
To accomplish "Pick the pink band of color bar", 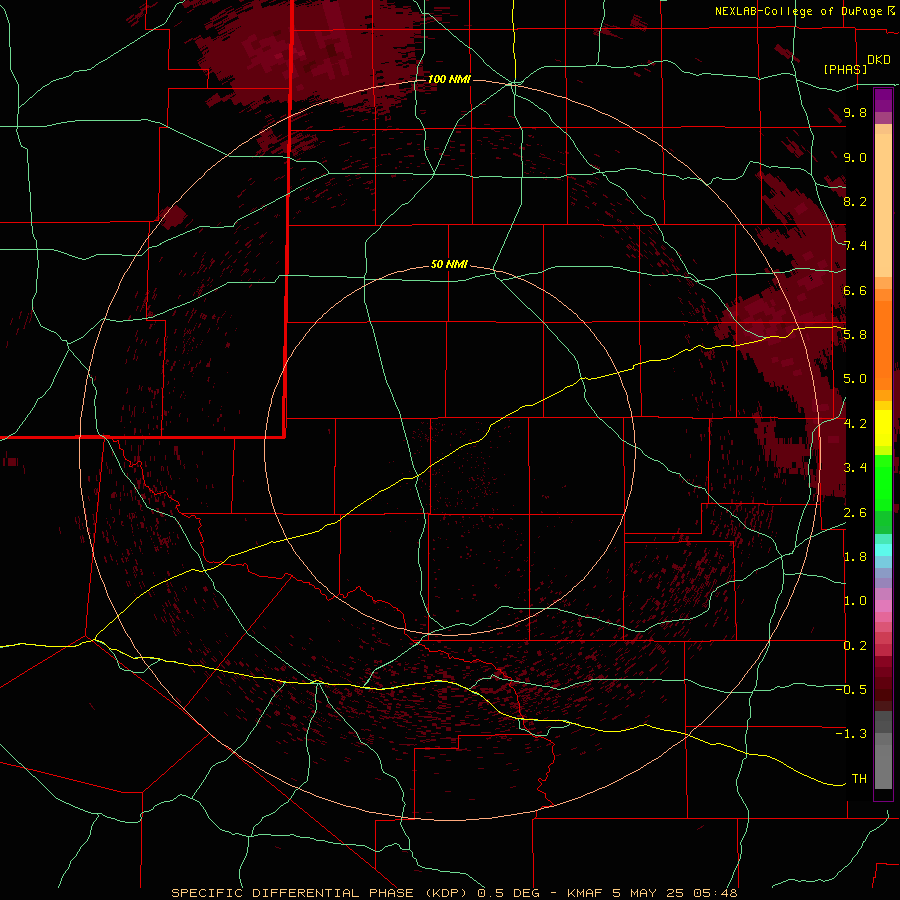I will pos(883,606).
